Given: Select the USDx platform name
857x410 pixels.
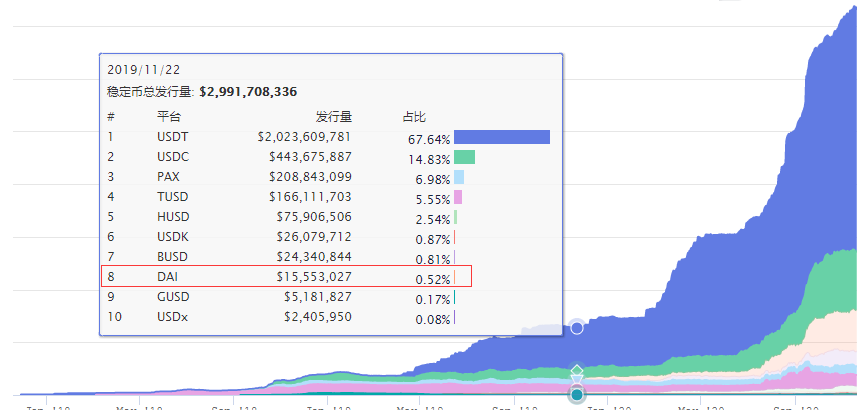Looking at the screenshot, I should point(172,317).
